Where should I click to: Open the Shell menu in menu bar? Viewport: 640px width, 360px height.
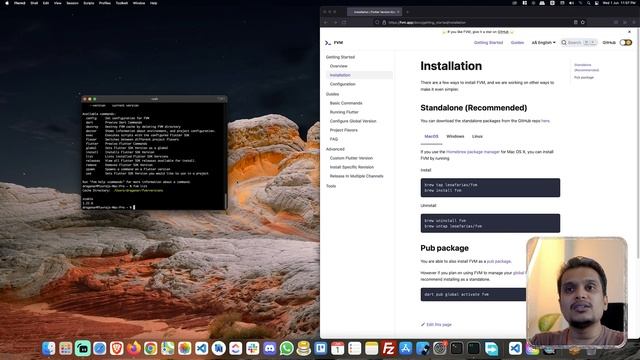point(34,3)
